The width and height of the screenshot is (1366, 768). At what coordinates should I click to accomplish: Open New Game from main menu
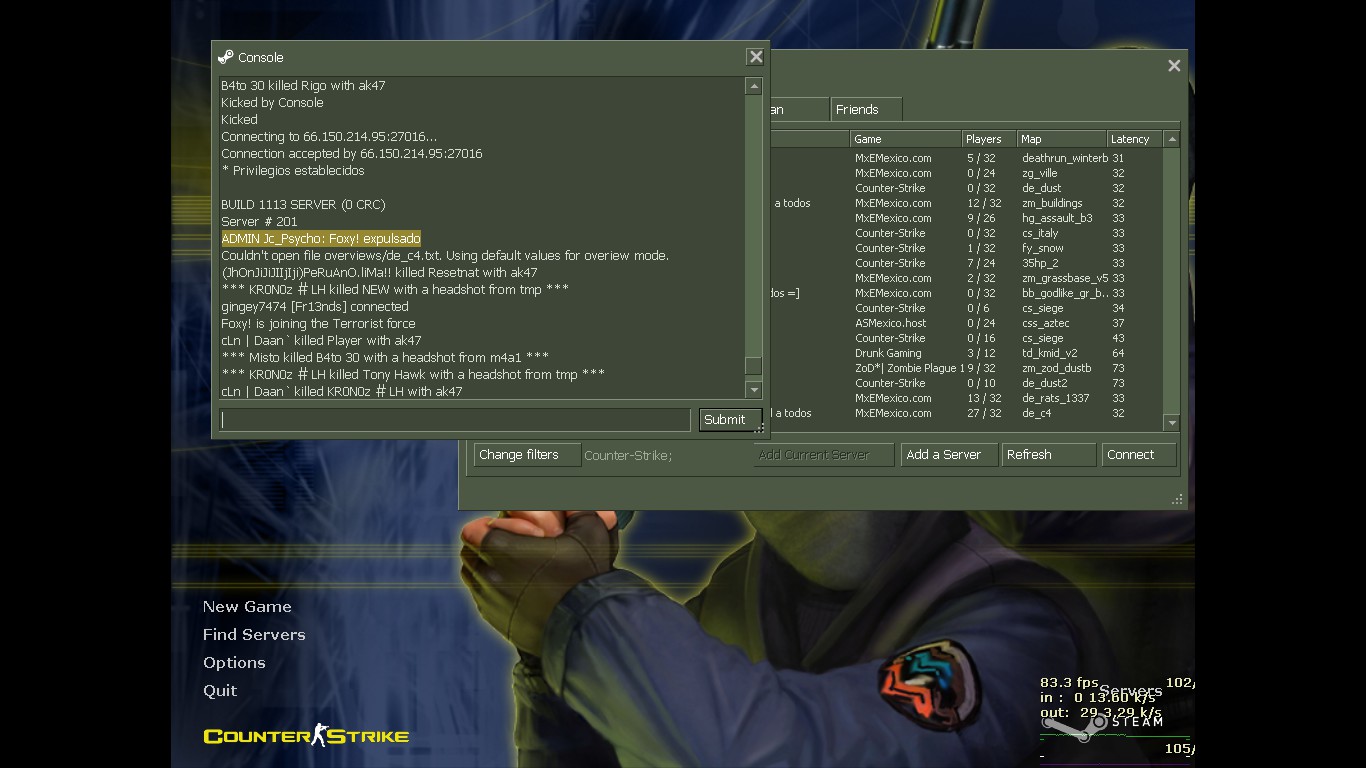pos(247,607)
